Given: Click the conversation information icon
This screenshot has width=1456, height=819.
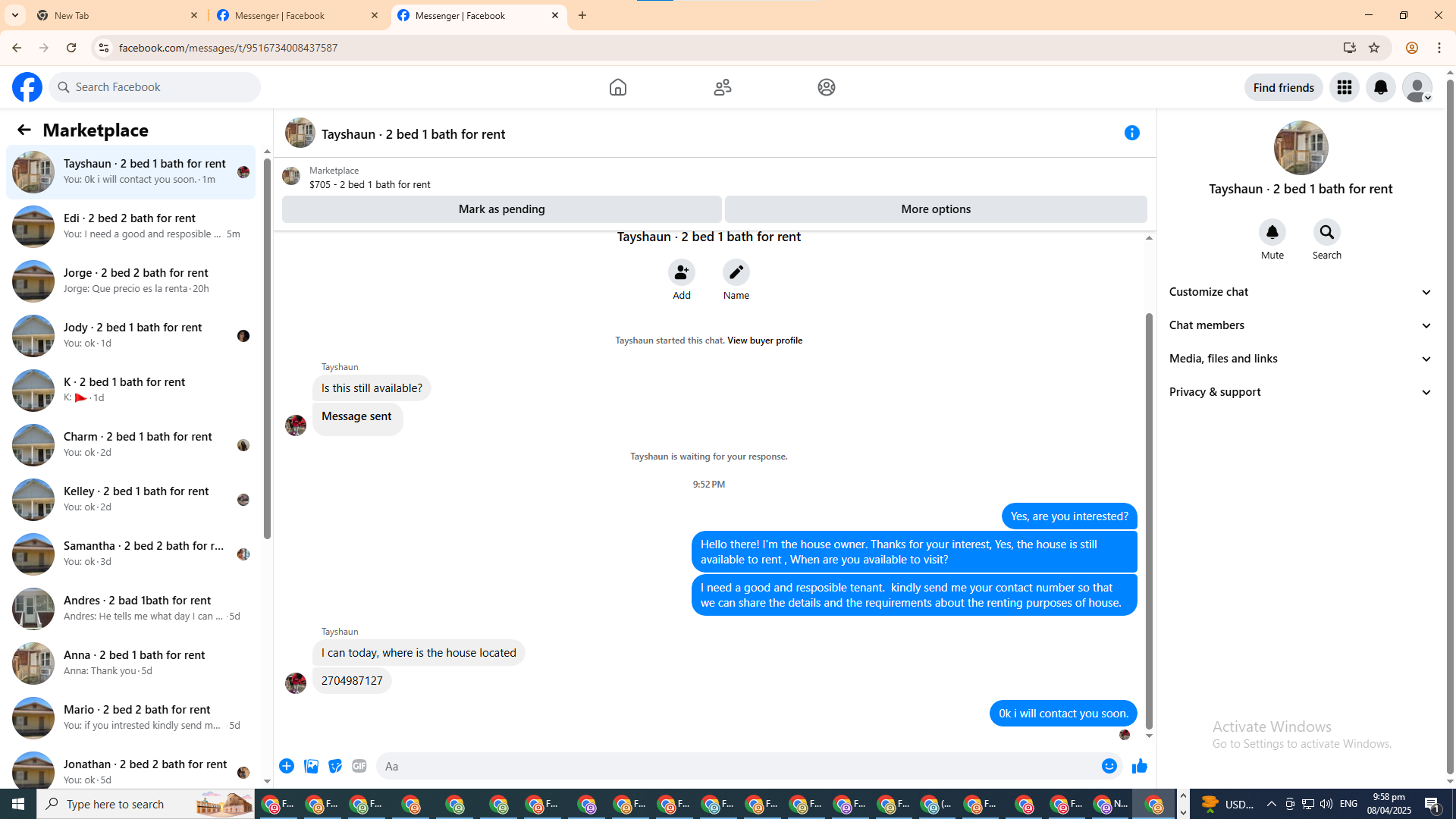Looking at the screenshot, I should (1131, 133).
